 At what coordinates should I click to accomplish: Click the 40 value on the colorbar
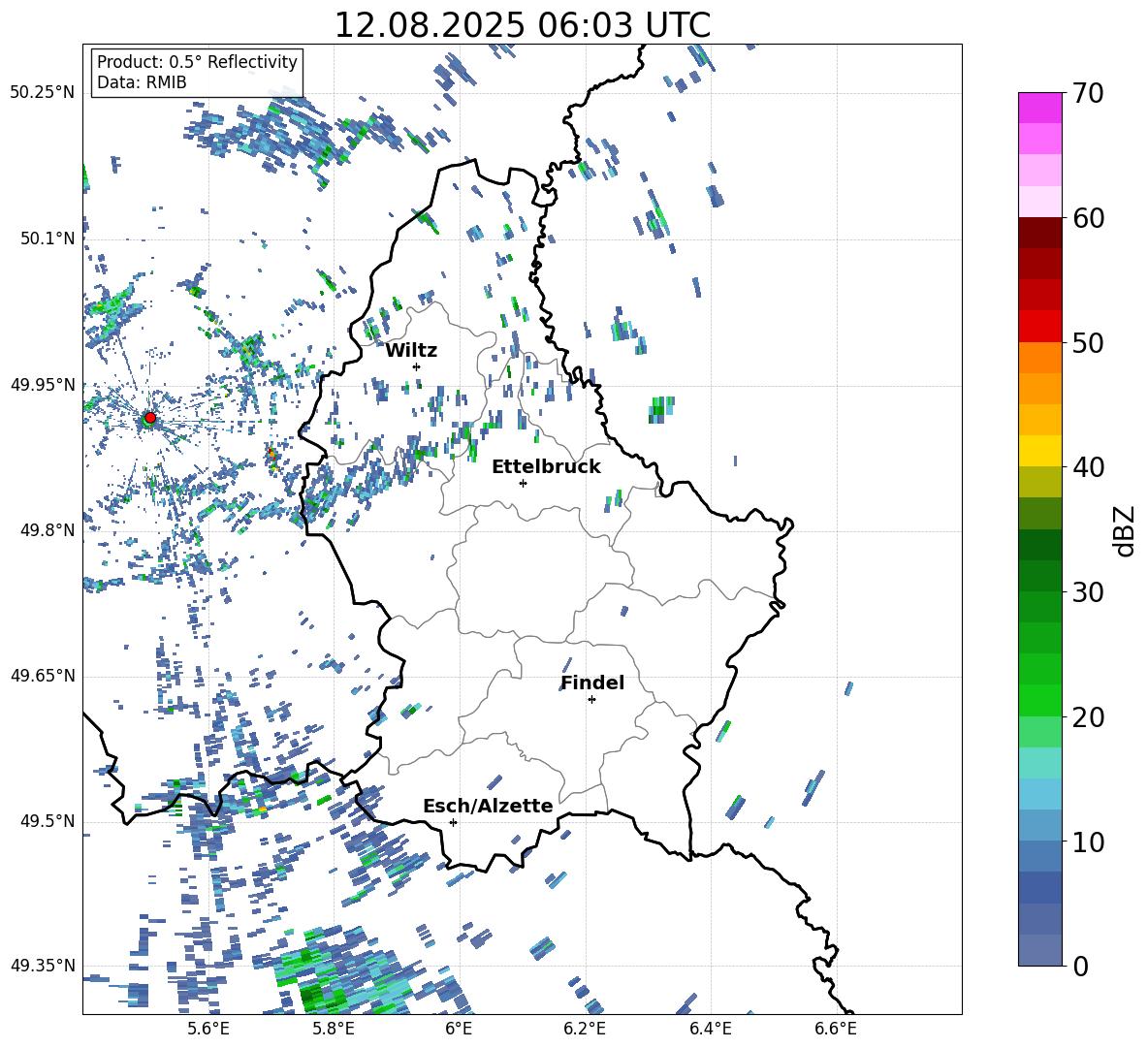click(x=1089, y=467)
